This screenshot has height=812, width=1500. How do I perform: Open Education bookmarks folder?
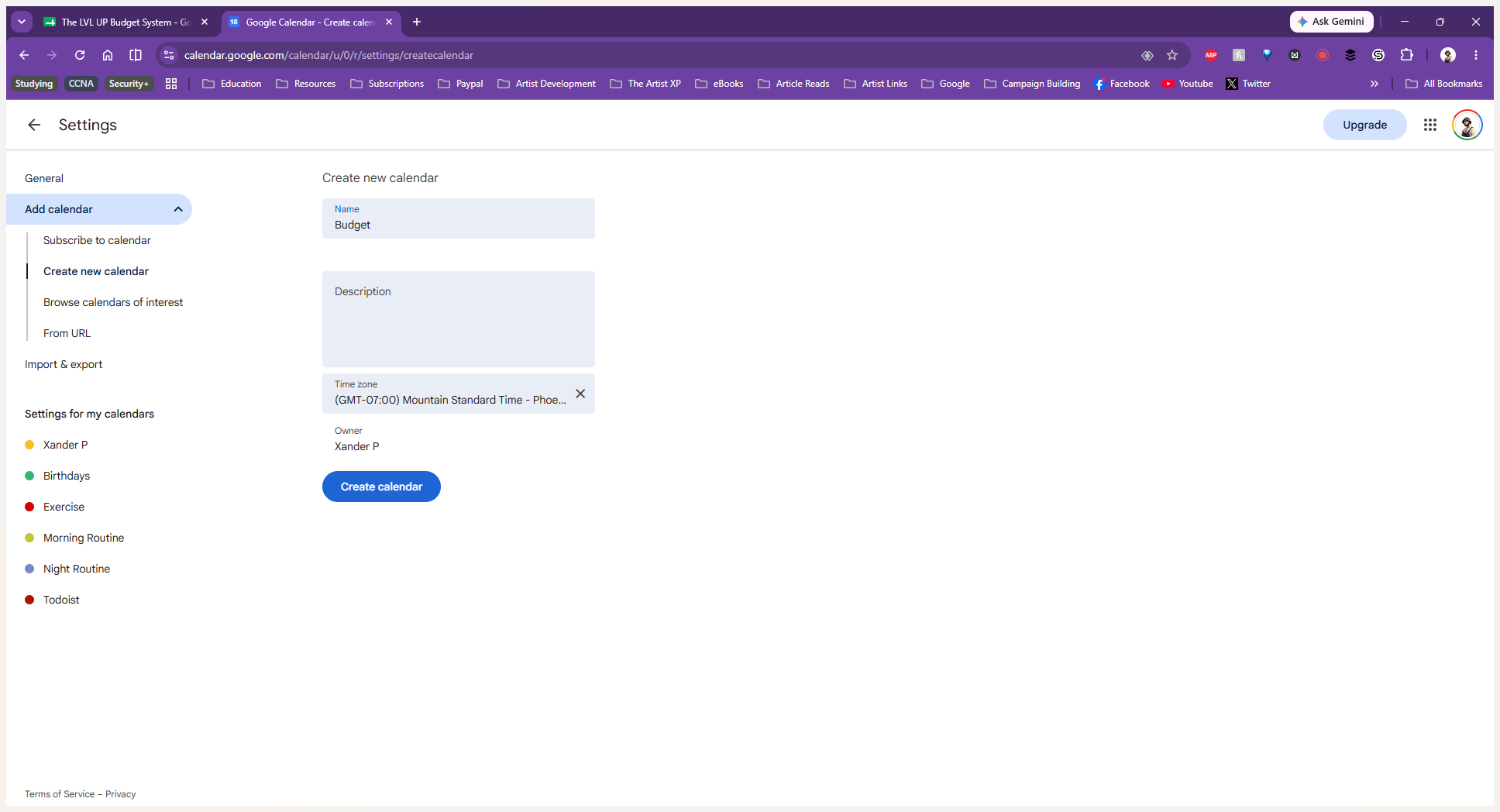coord(232,84)
